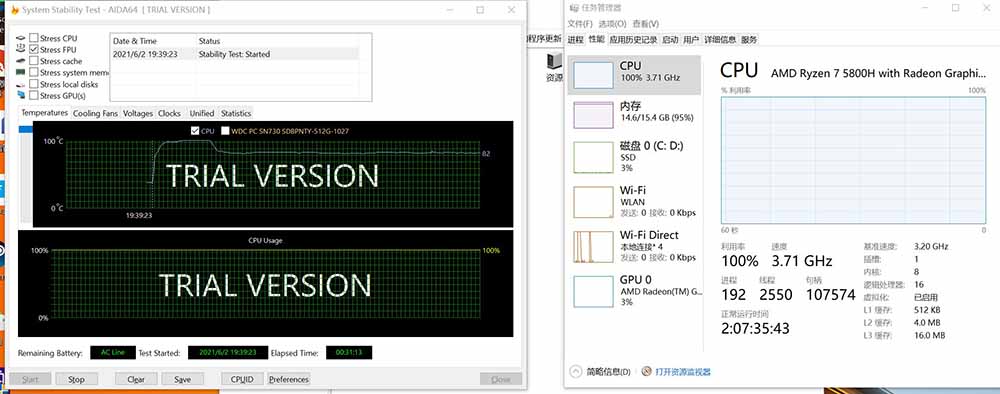This screenshot has width=1000, height=394.
Task: Click the uptime value 2:07:35:43
Action: coord(756,328)
